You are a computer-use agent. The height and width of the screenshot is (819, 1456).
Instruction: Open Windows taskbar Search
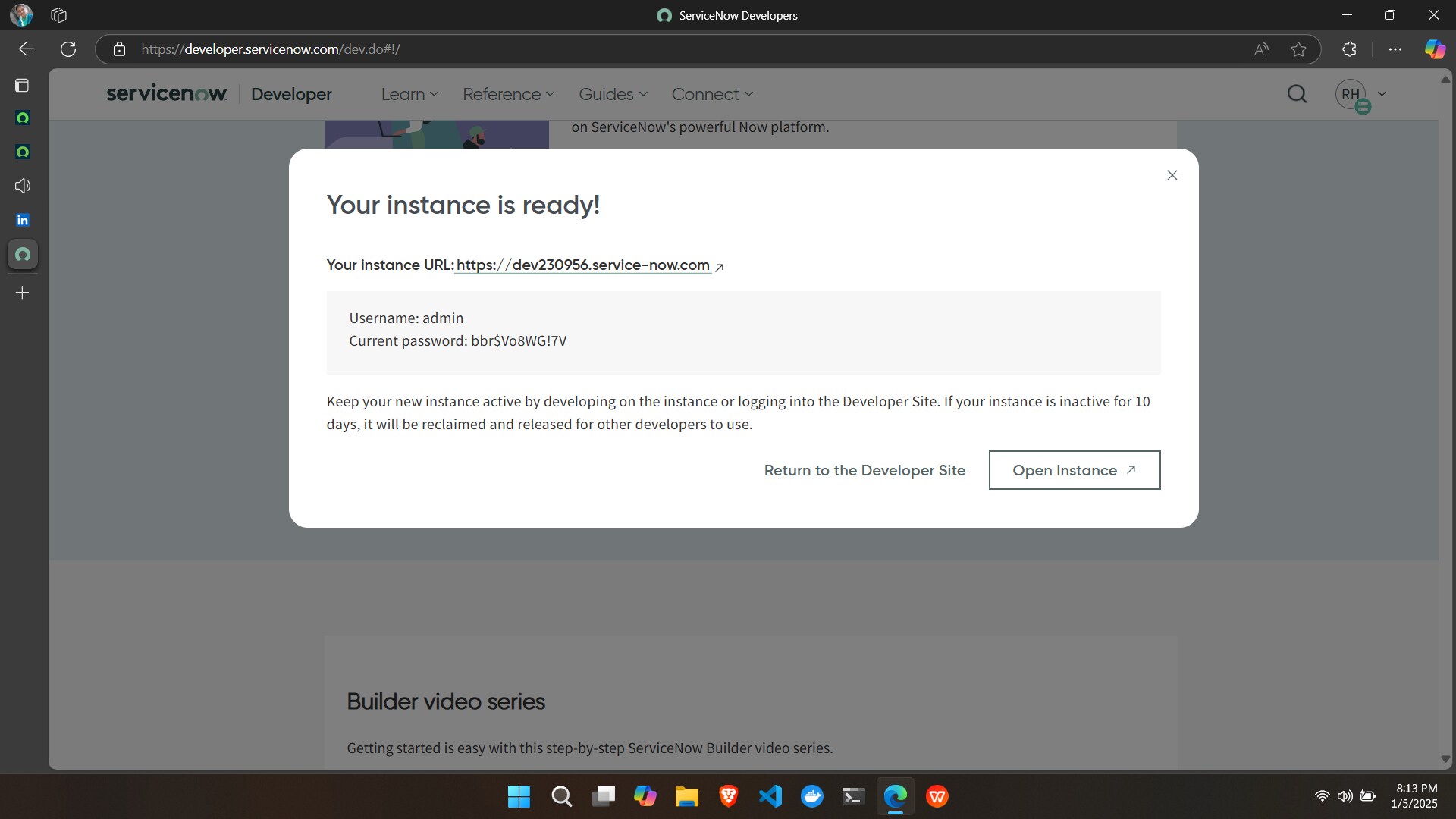coord(561,796)
